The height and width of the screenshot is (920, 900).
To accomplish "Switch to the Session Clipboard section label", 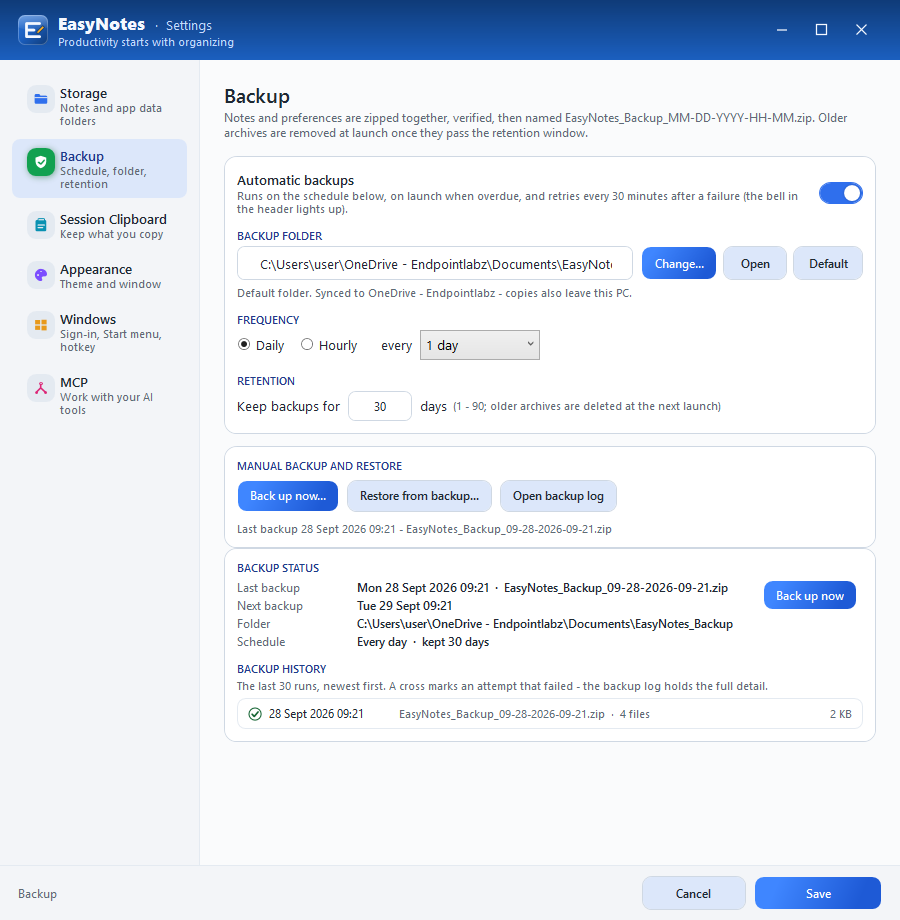I will coord(113,219).
